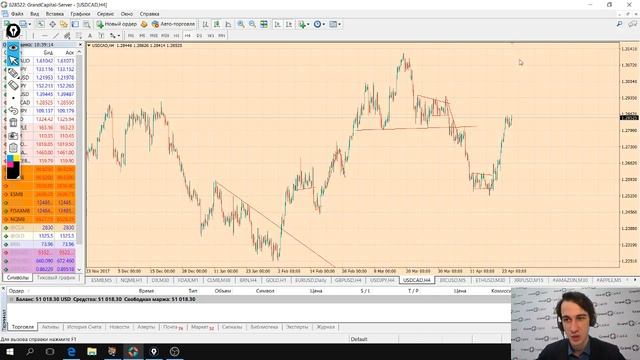This screenshot has height=360, width=640.
Task: Switch to the GBPUSD,H4 chart tab
Action: tap(348, 280)
